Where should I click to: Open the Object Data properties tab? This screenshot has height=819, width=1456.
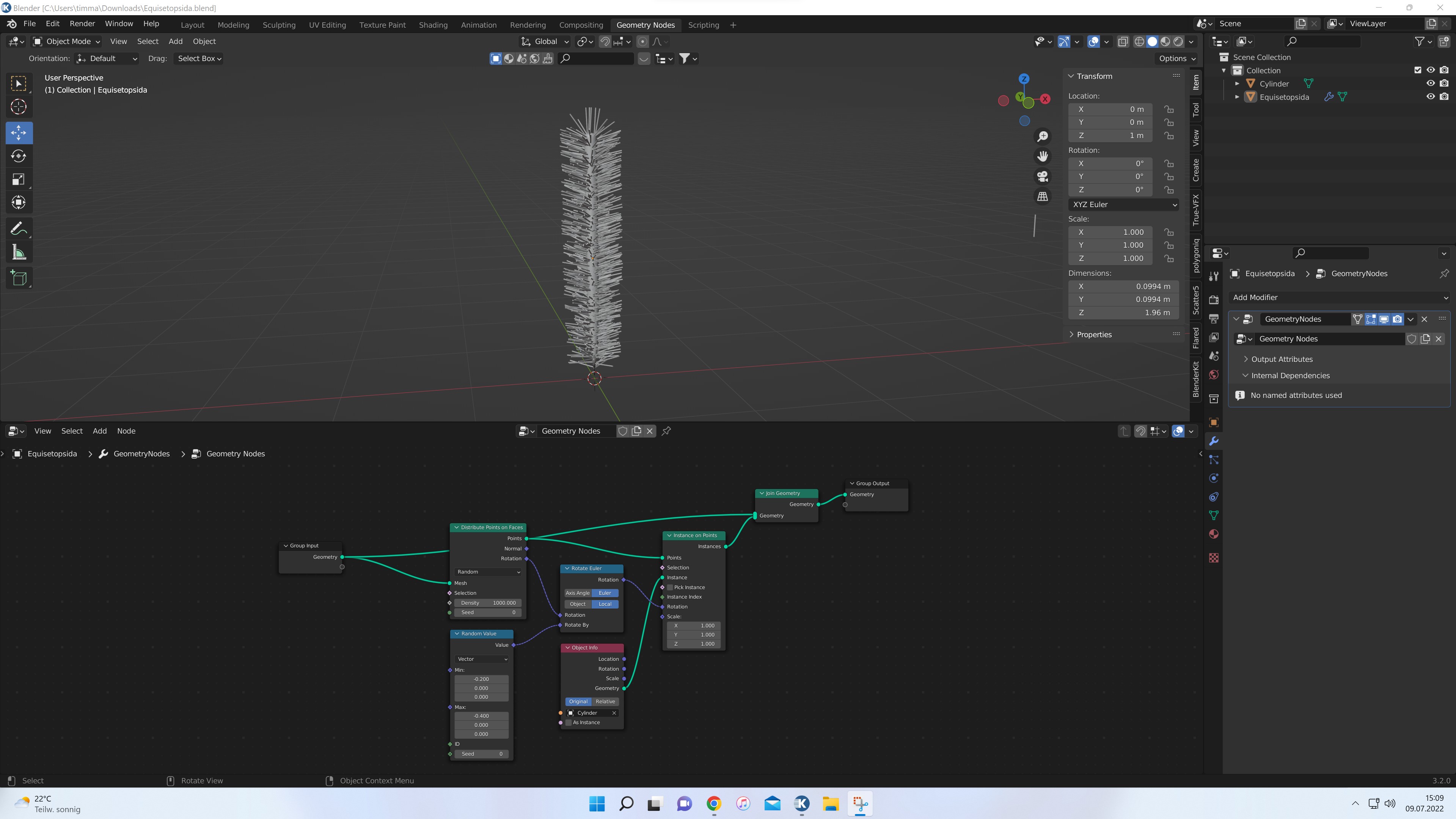pyautogui.click(x=1214, y=516)
